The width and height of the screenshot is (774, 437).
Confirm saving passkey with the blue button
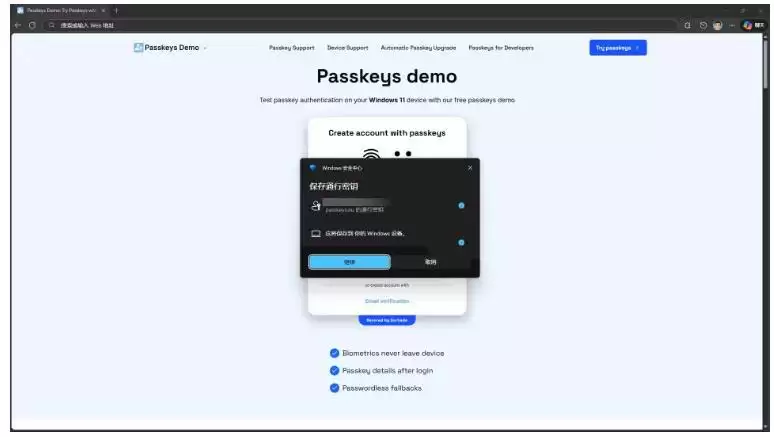[x=349, y=262]
